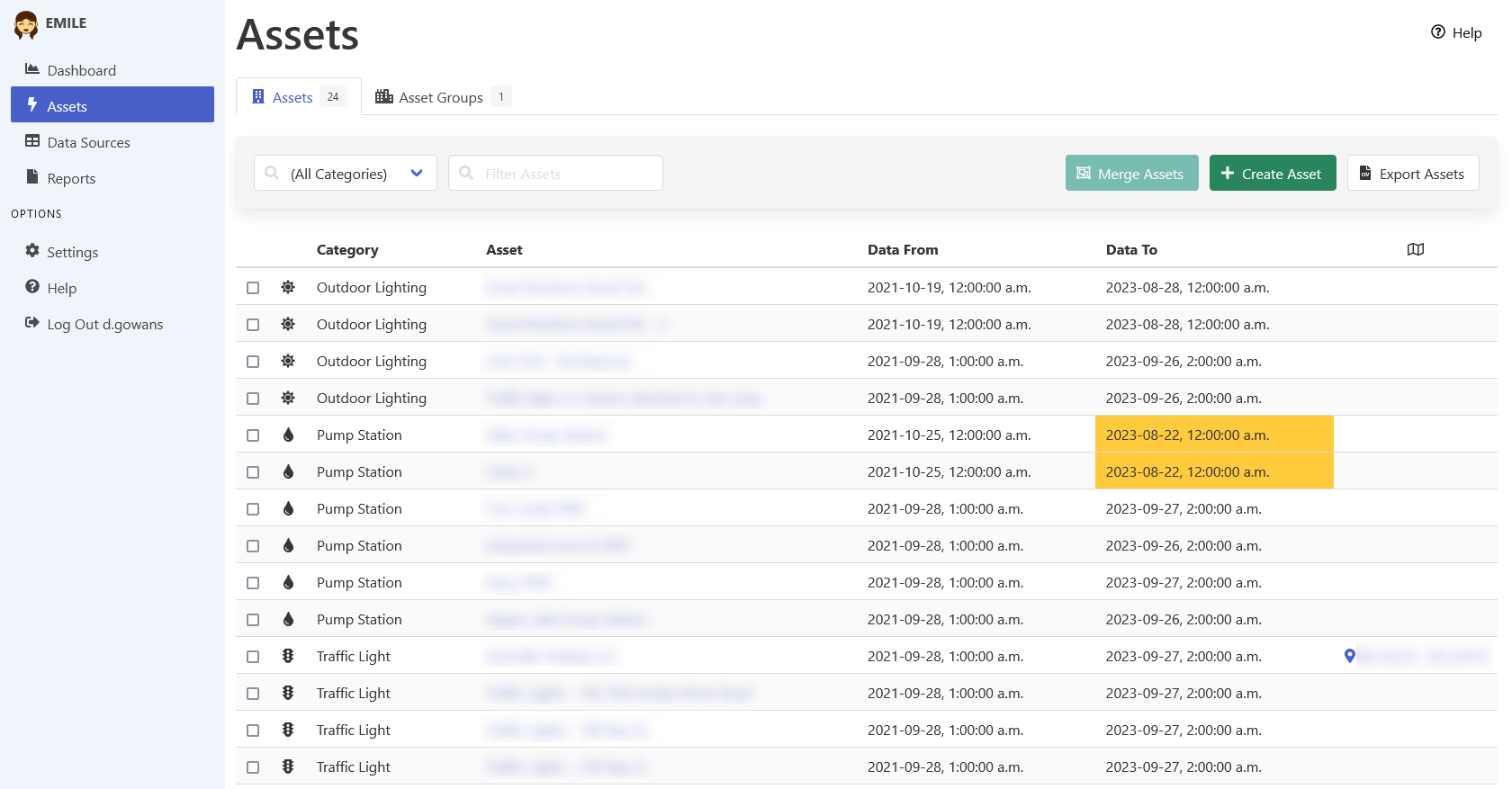
Task: Click the Merge Assets button
Action: (x=1132, y=173)
